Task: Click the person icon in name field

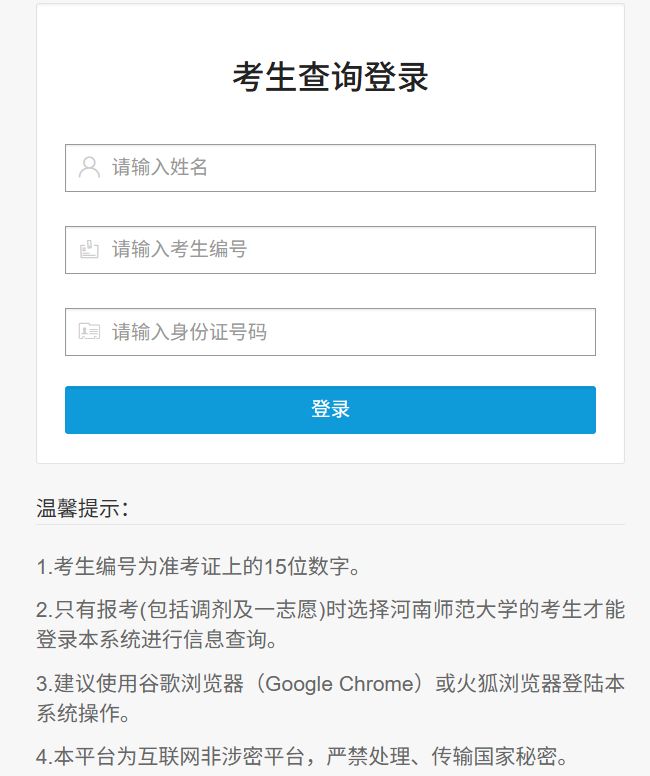Action: click(x=89, y=167)
